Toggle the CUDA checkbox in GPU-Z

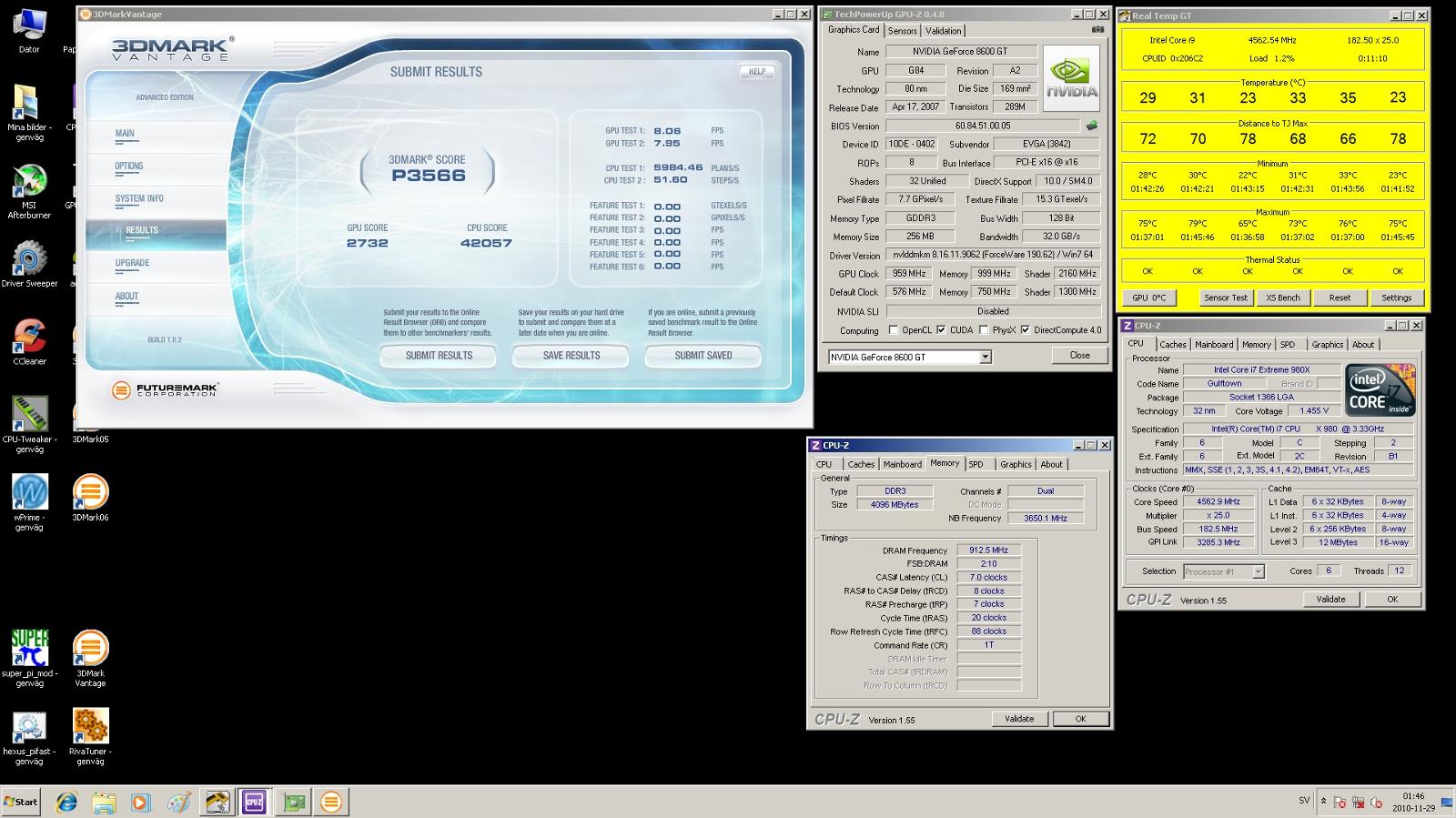point(941,330)
